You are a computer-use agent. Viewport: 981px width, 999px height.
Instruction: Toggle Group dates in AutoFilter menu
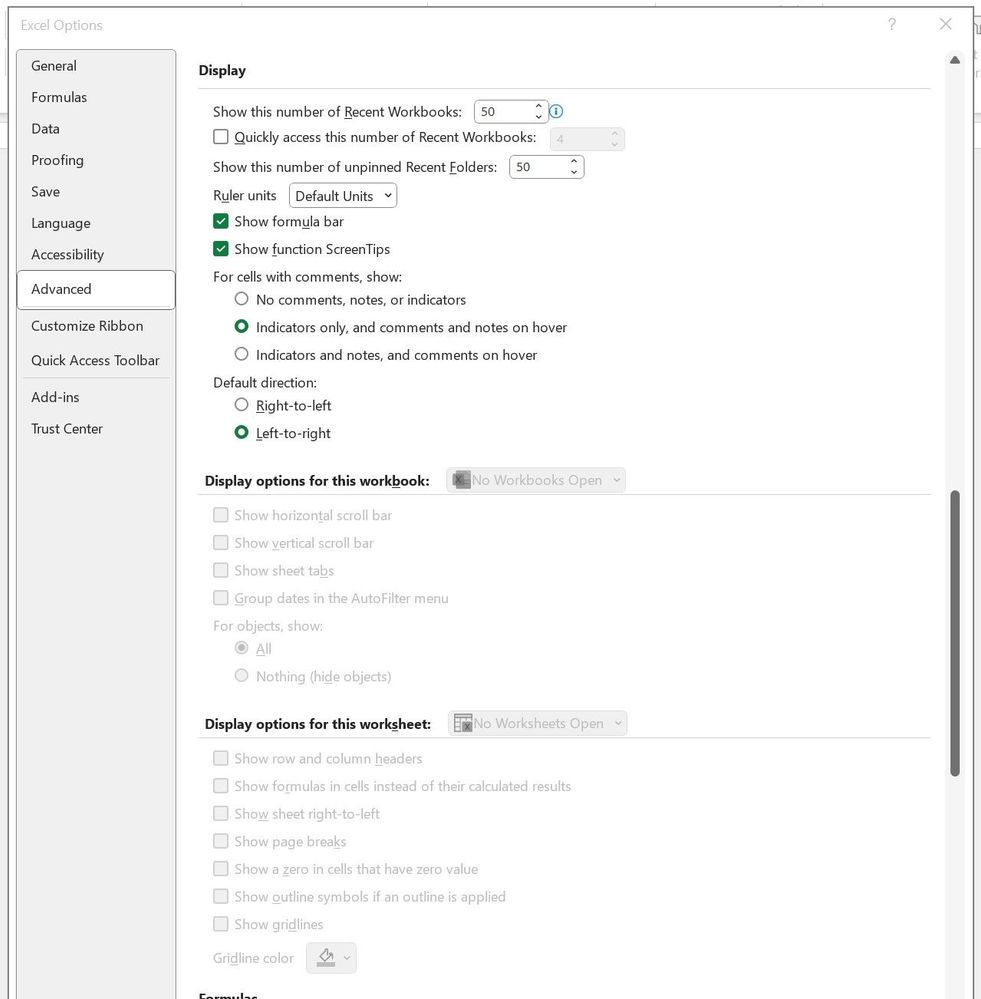click(x=220, y=598)
